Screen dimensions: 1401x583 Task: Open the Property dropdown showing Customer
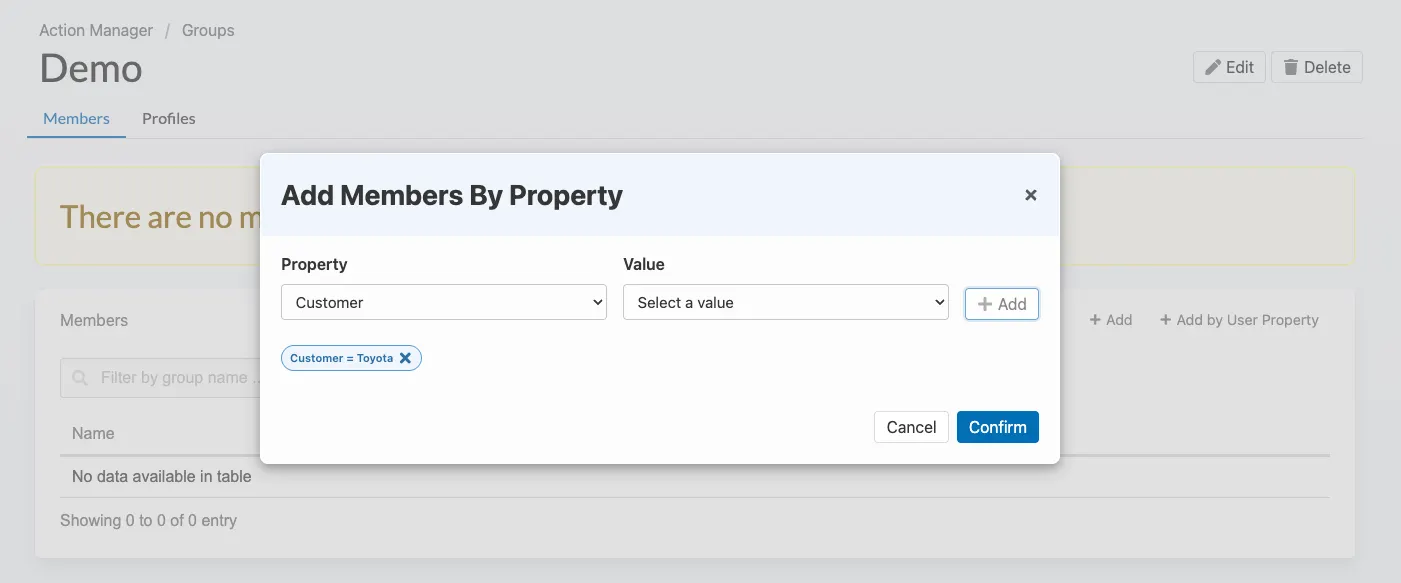click(444, 302)
